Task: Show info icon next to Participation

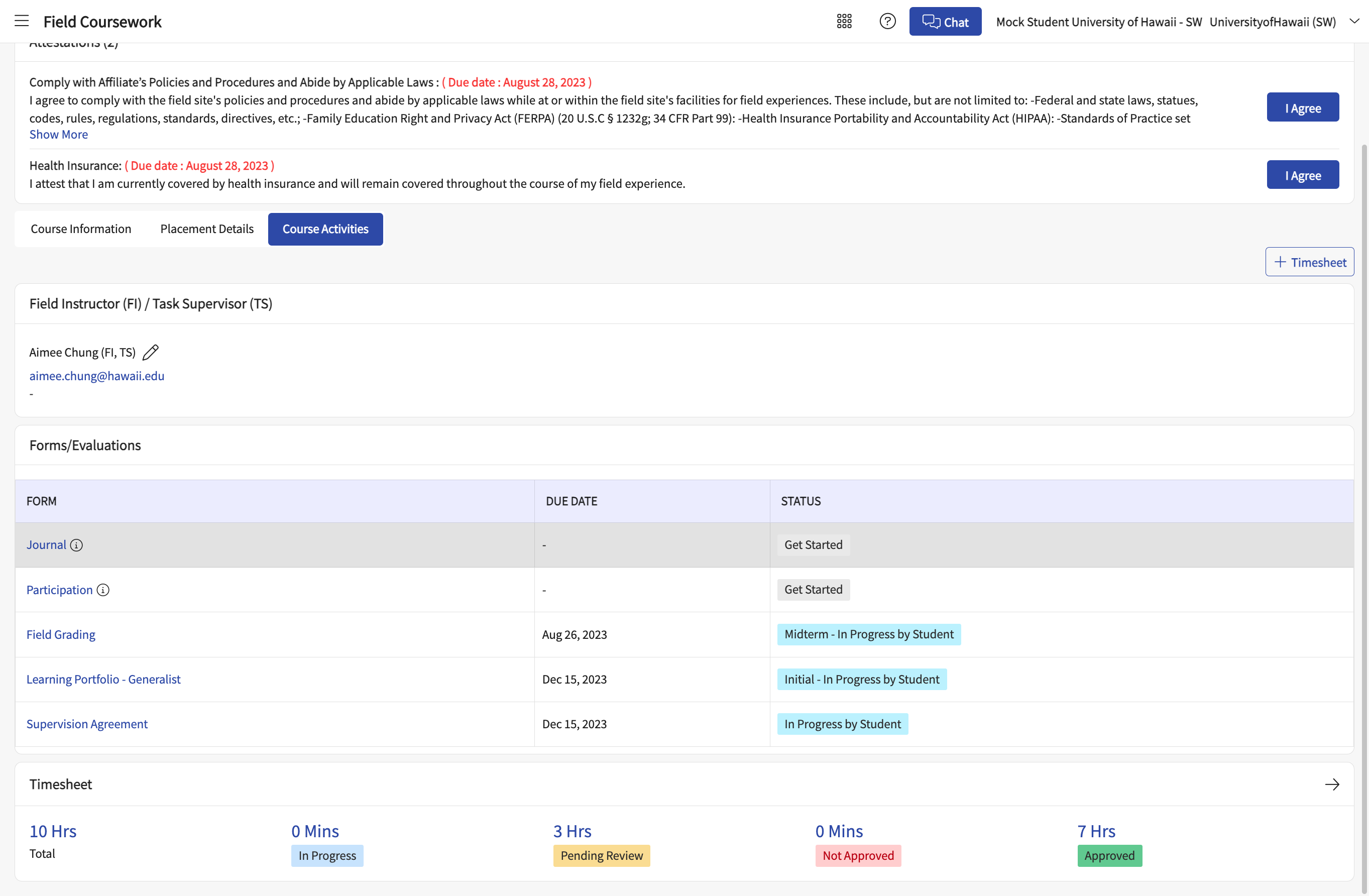Action: [103, 590]
